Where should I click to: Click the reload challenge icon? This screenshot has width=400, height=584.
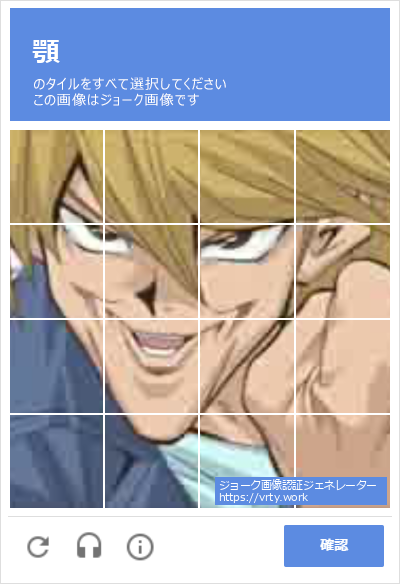38,546
